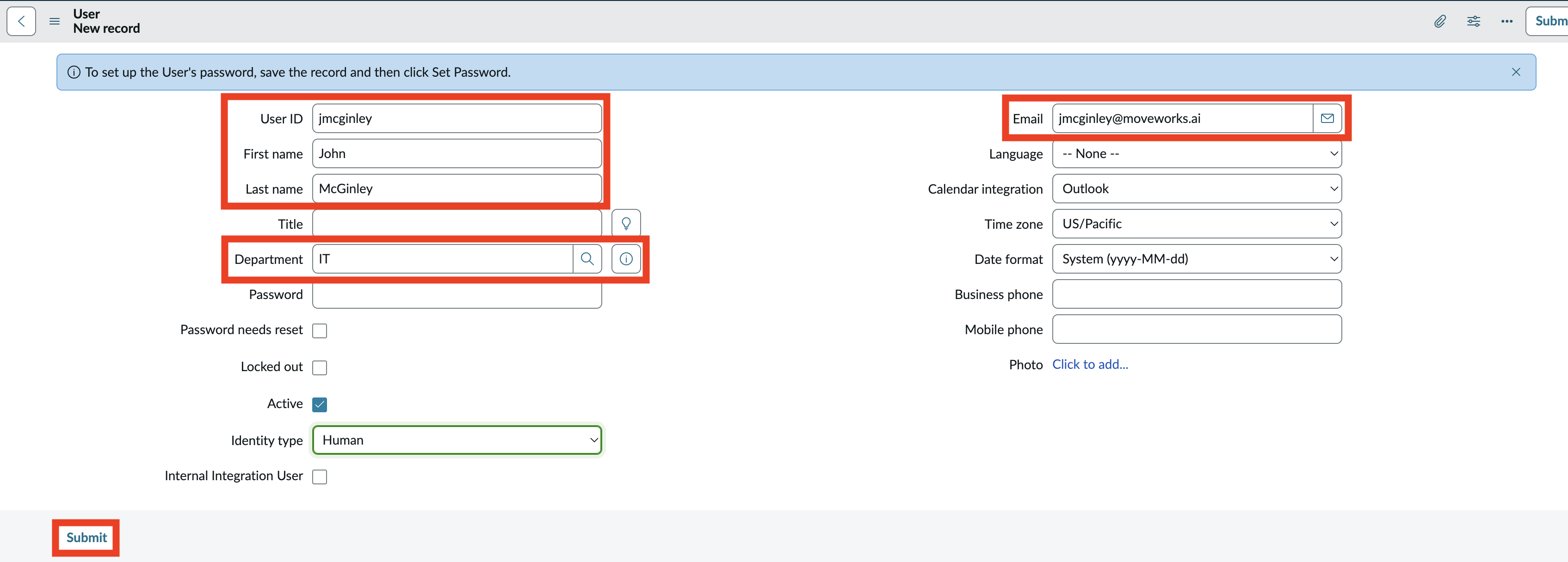Screen dimensions: 1568x562
Task: Toggle the Locked out checkbox
Action: (320, 367)
